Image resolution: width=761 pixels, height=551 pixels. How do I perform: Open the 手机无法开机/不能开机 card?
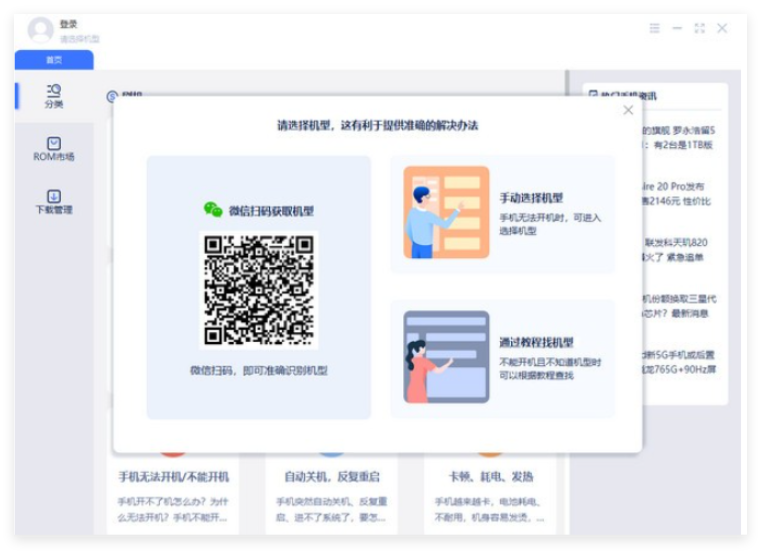point(173,490)
